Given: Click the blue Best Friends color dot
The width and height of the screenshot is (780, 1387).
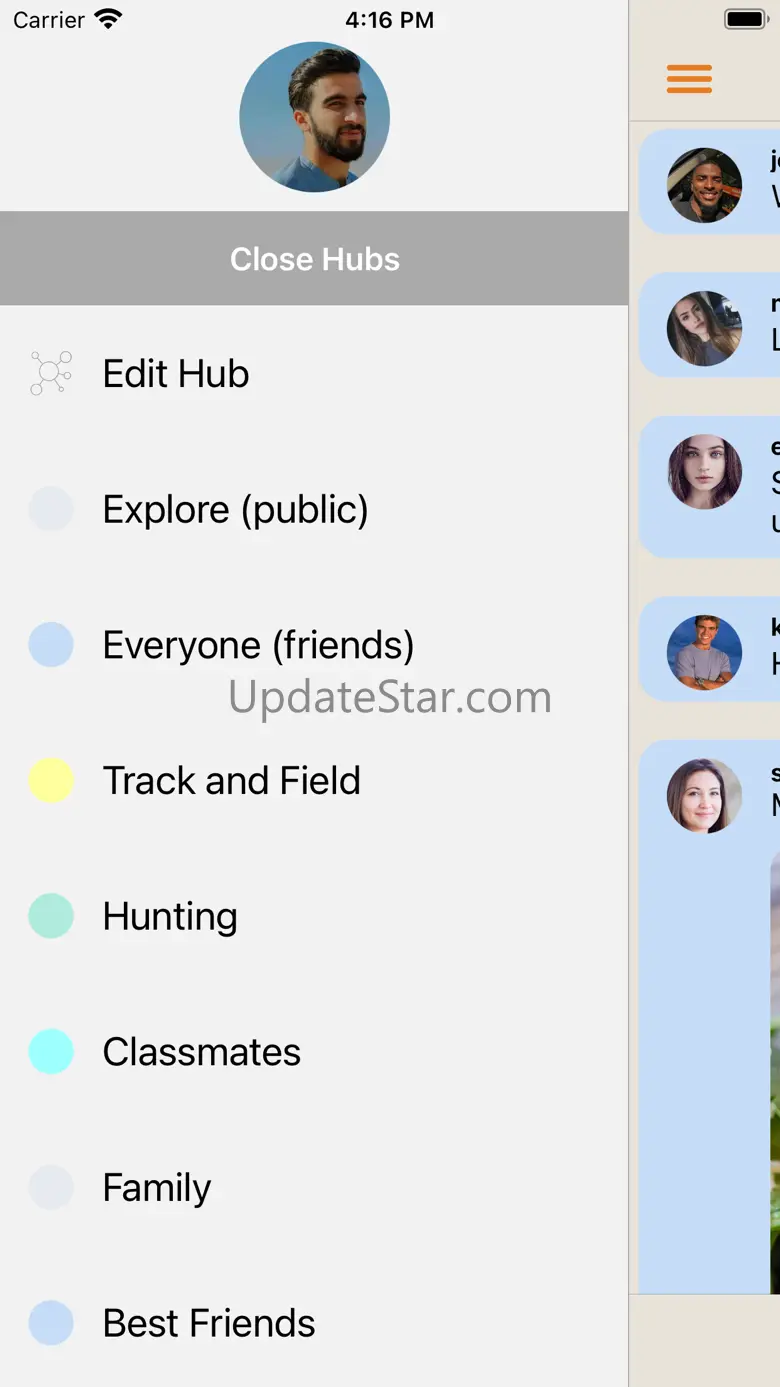Looking at the screenshot, I should [x=51, y=1323].
